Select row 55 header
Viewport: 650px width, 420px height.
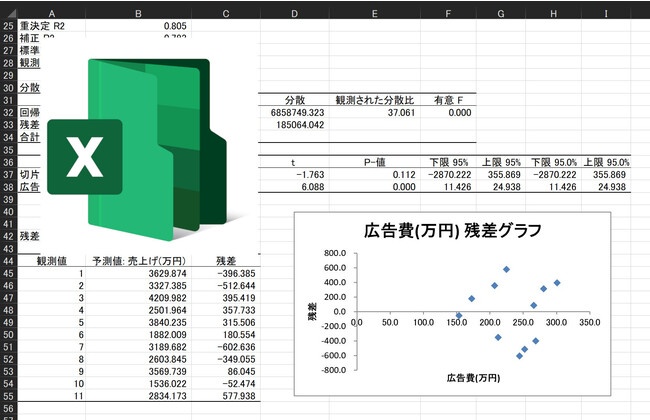click(8, 410)
